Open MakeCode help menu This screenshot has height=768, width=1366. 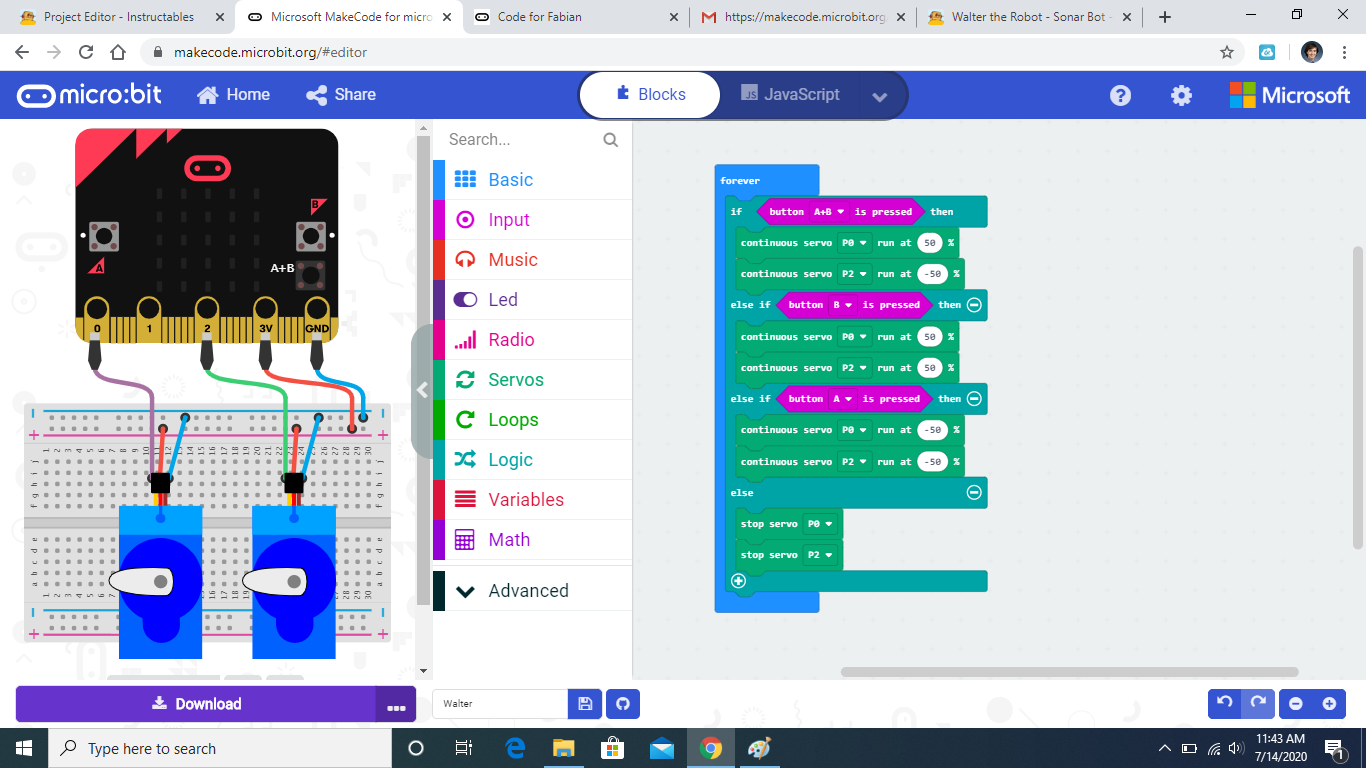tap(1121, 95)
